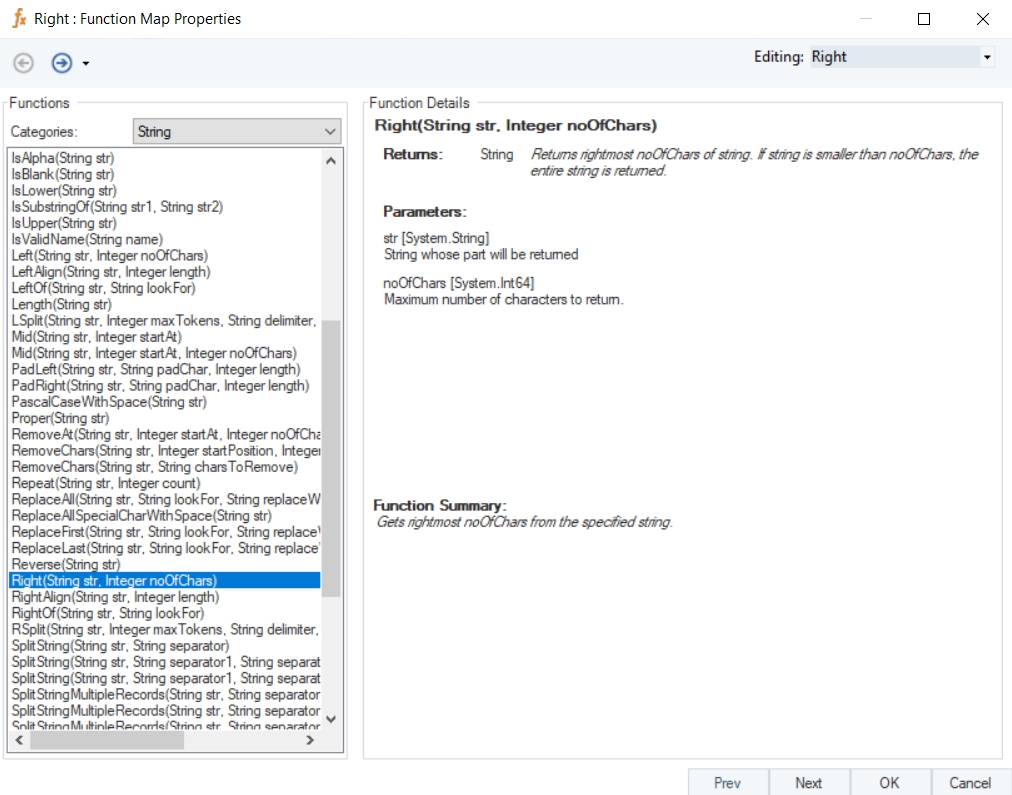Click the back navigation arrow icon
Screen dimensions: 1012x795
point(24,63)
